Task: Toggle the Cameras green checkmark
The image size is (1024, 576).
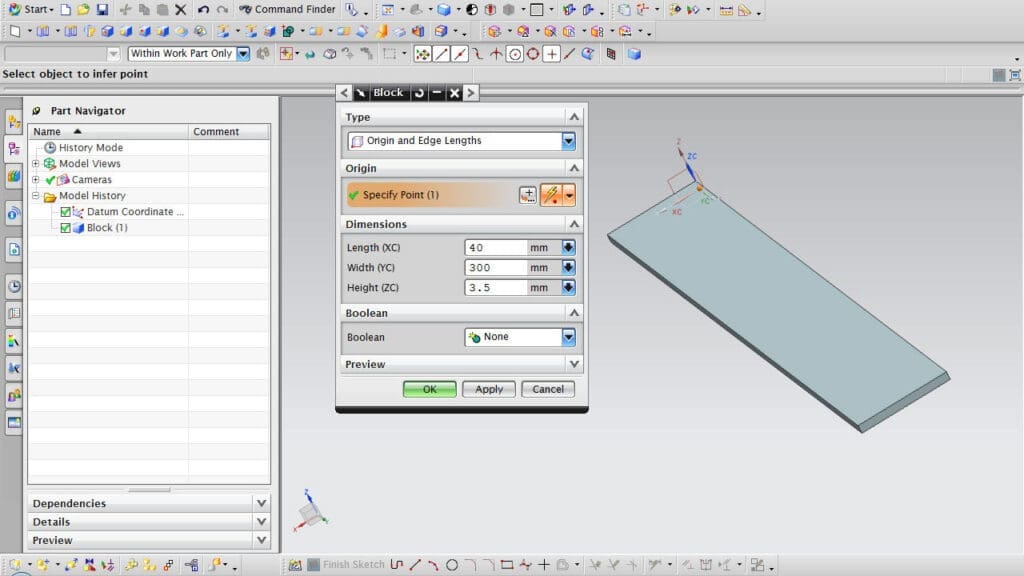Action: point(50,180)
